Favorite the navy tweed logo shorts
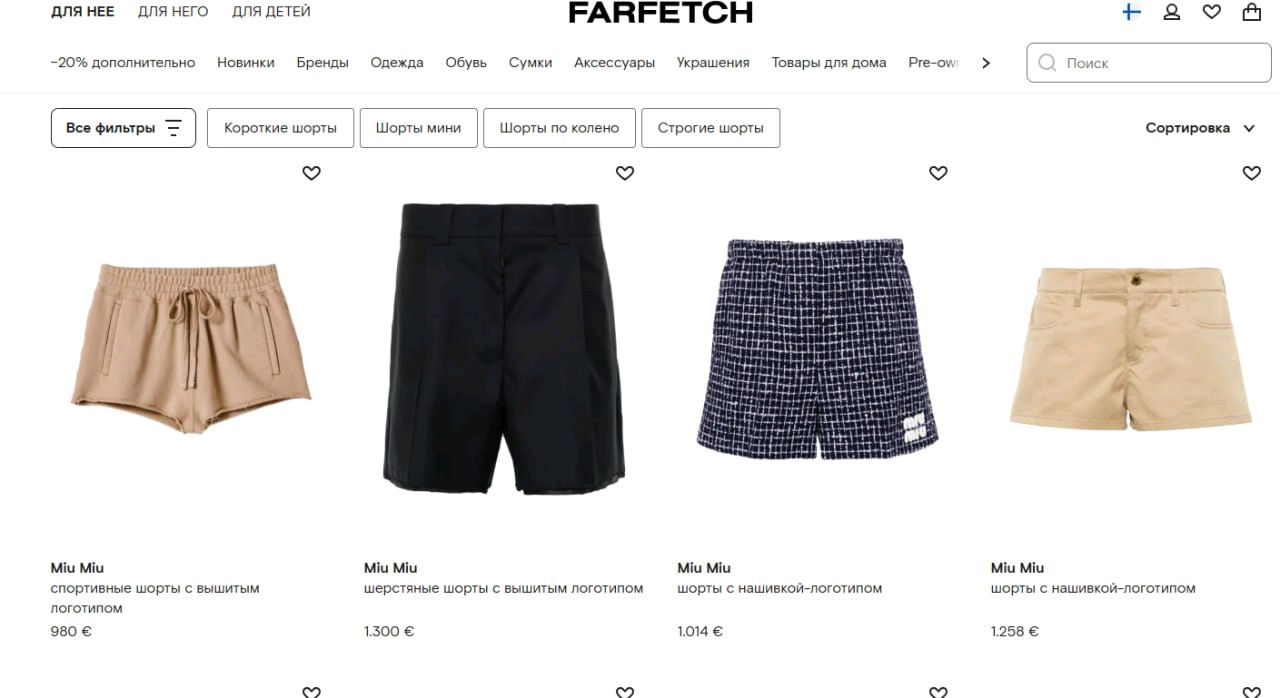 pyautogui.click(x=938, y=173)
